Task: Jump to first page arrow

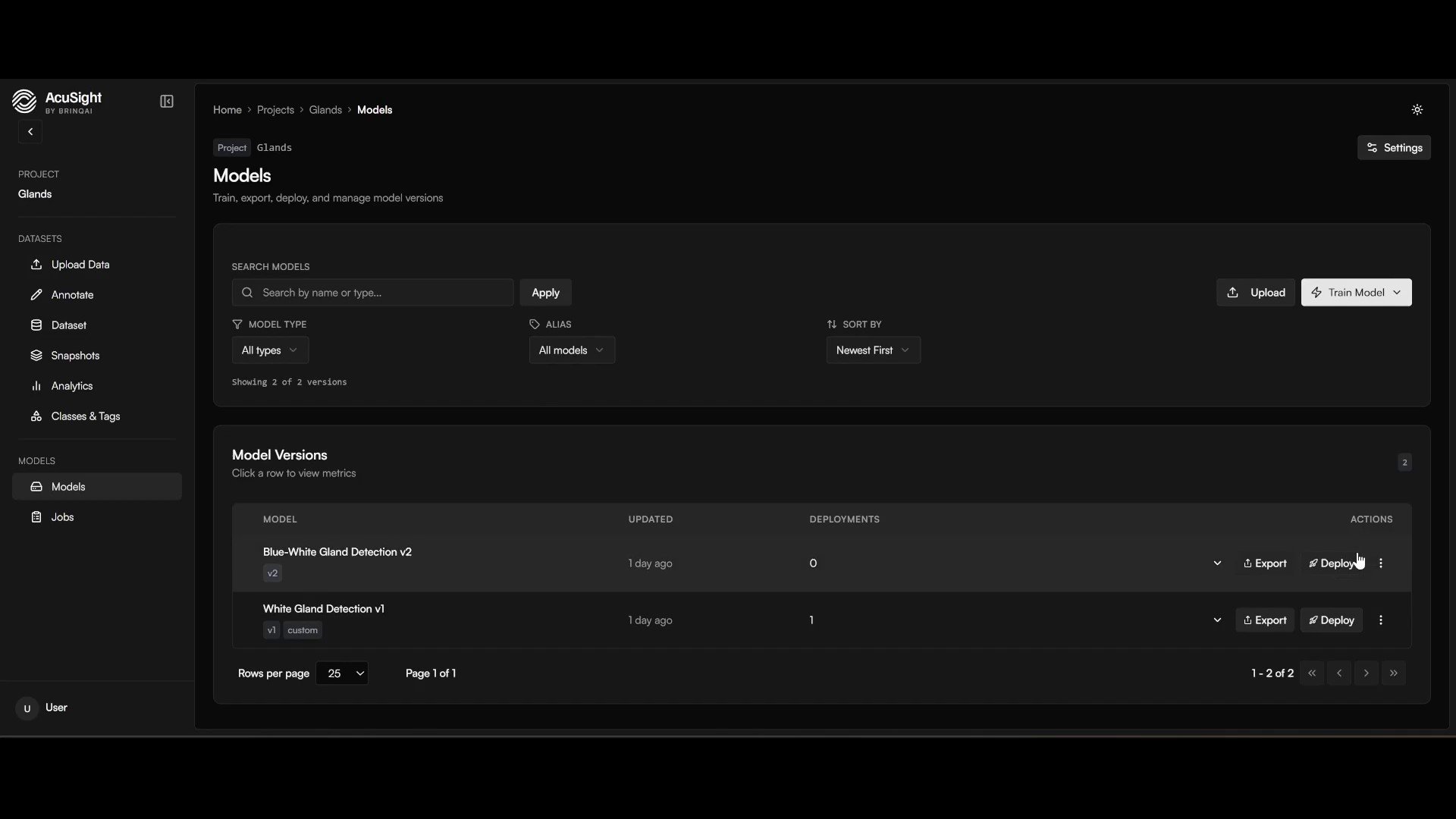Action: click(1312, 673)
